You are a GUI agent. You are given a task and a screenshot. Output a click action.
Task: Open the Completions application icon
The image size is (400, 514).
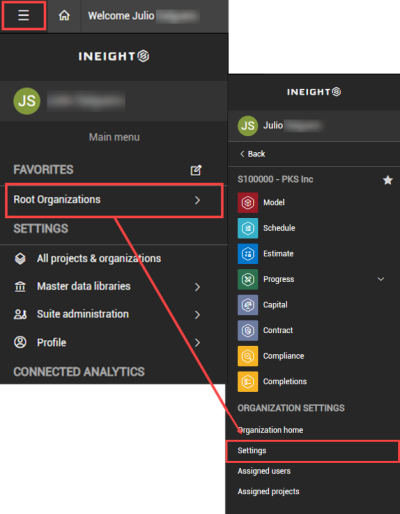[248, 382]
